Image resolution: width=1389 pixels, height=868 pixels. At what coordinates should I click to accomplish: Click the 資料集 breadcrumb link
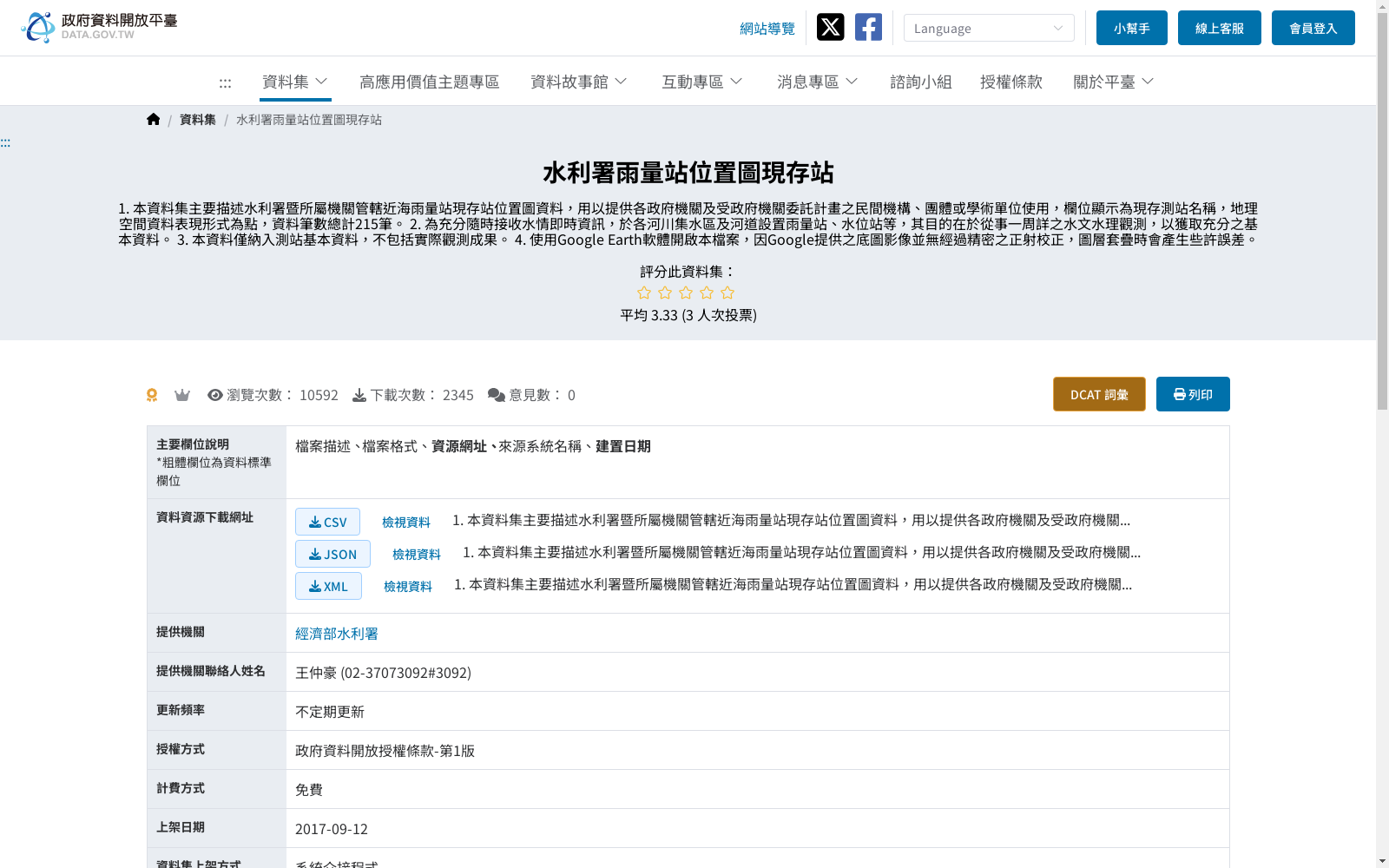point(198,120)
